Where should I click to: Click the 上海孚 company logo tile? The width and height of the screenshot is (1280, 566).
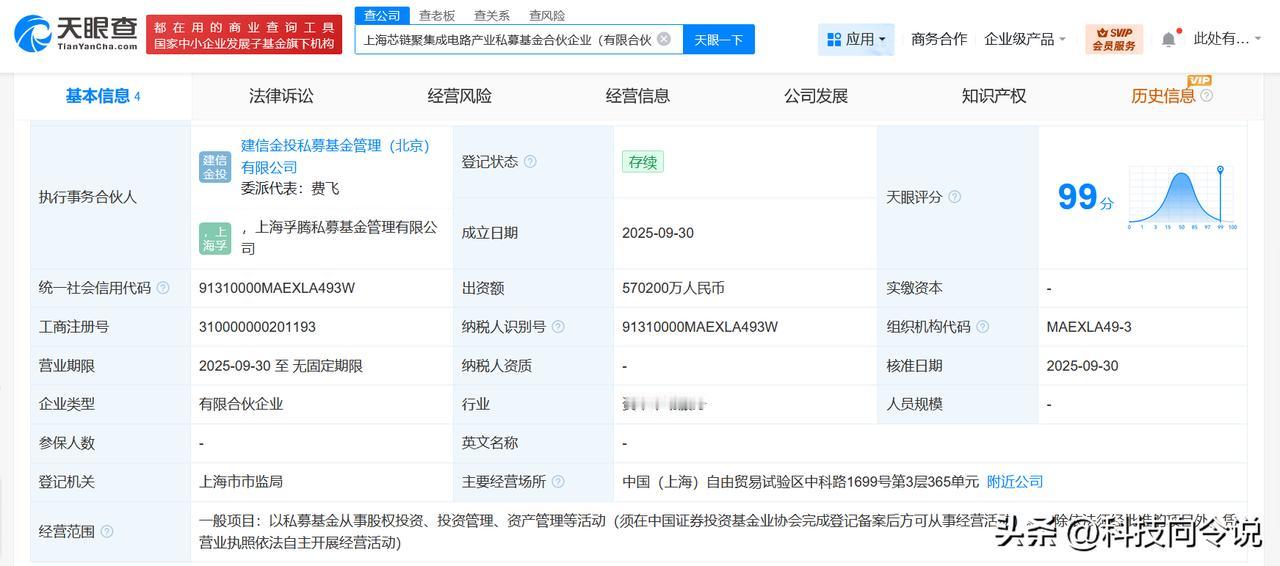click(x=215, y=238)
